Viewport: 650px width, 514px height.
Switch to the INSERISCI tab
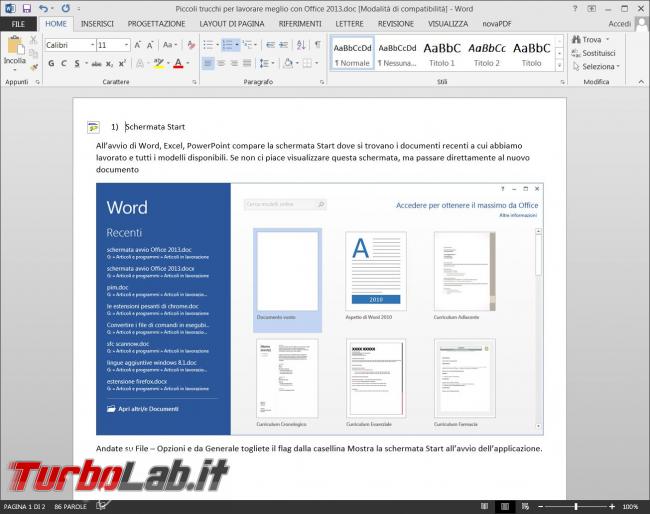(x=97, y=24)
